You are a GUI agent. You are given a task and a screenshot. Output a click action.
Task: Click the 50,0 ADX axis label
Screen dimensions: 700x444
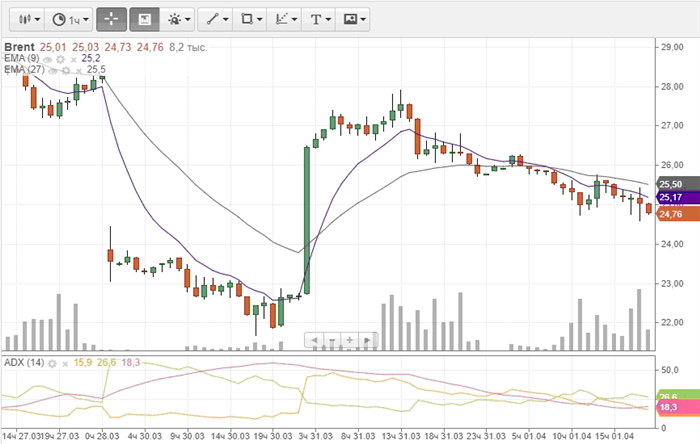670,370
